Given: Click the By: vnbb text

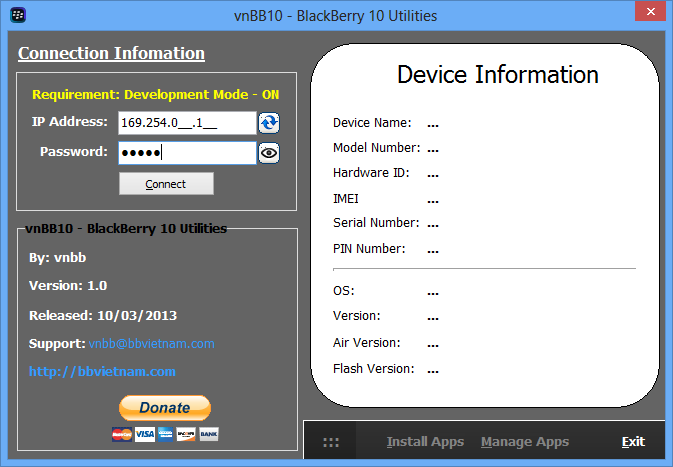Looking at the screenshot, I should tap(58, 258).
